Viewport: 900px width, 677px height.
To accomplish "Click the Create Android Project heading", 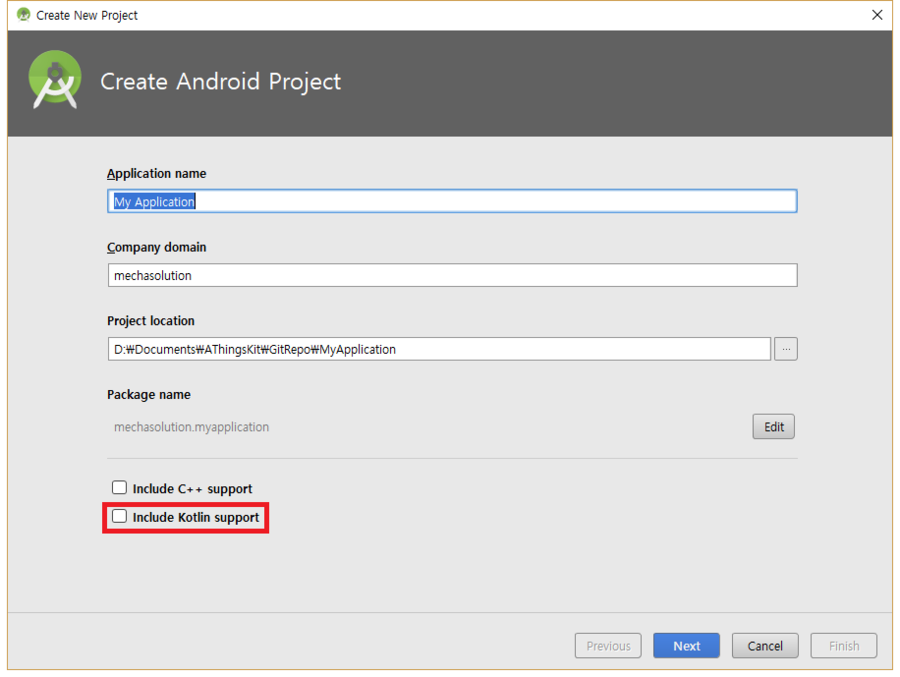I will tap(220, 82).
